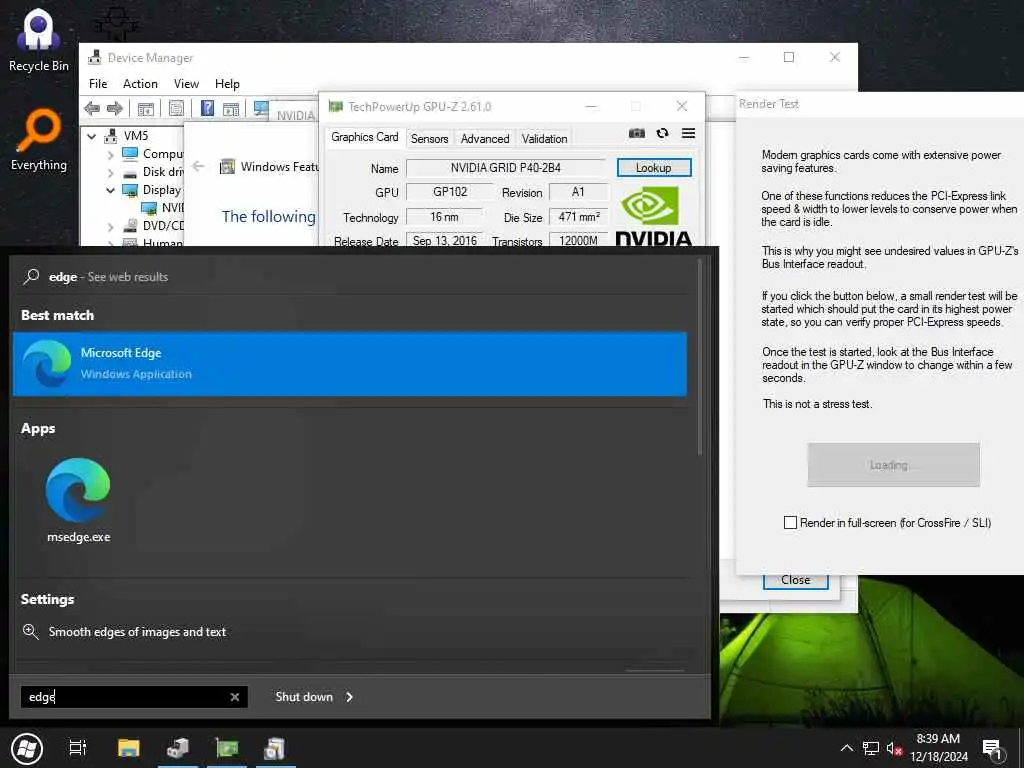This screenshot has width=1024, height=768.
Task: Open the Help menu in Device Manager
Action: [227, 84]
